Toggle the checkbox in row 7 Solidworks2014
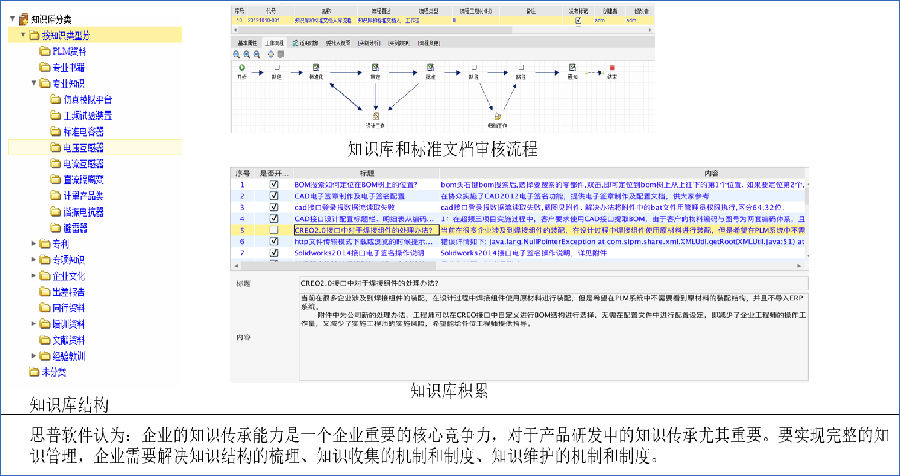Image resolution: width=900 pixels, height=476 pixels. click(x=274, y=252)
